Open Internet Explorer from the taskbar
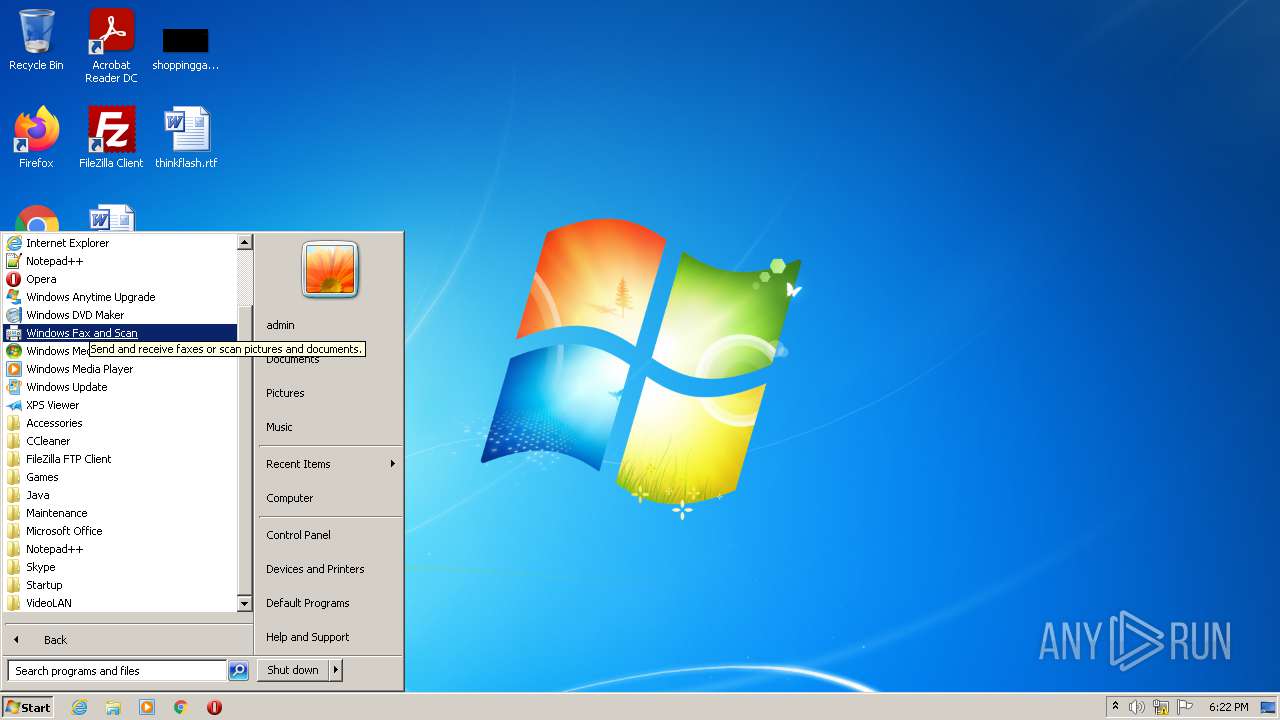 79,707
